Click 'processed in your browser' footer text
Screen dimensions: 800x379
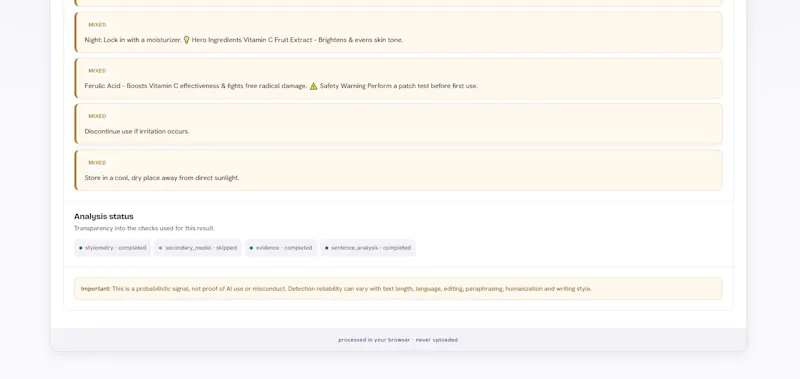tap(398, 340)
